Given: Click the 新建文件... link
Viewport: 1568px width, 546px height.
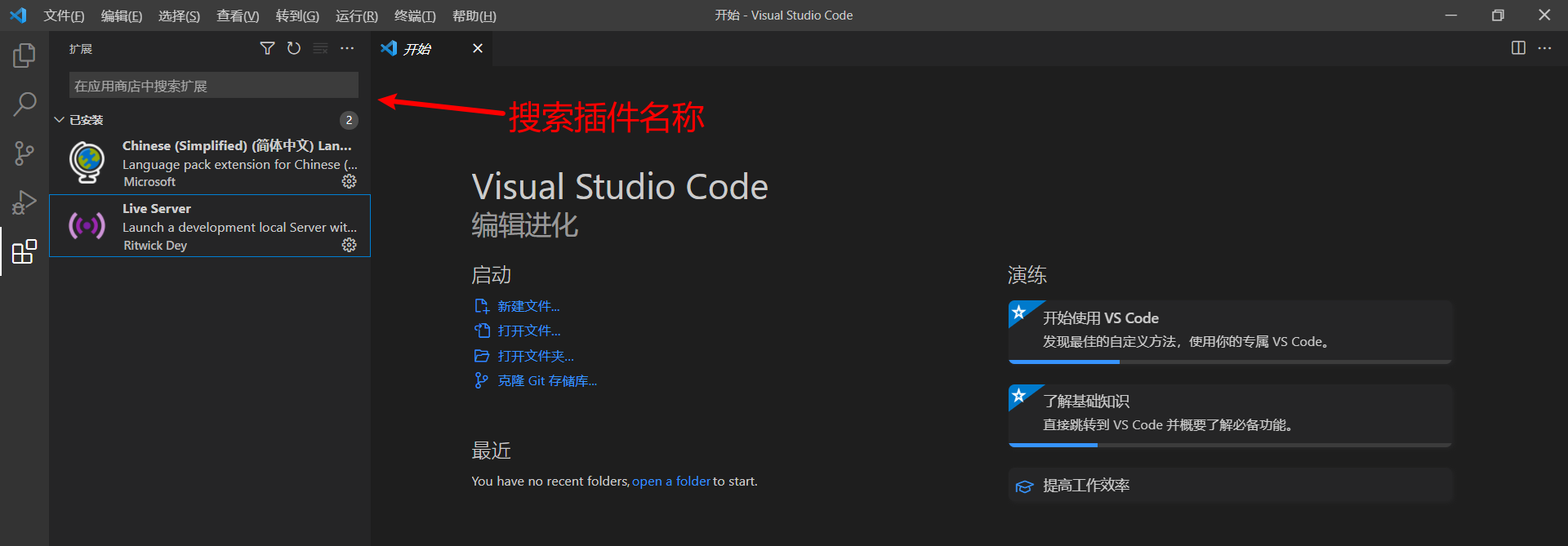Looking at the screenshot, I should tap(528, 306).
